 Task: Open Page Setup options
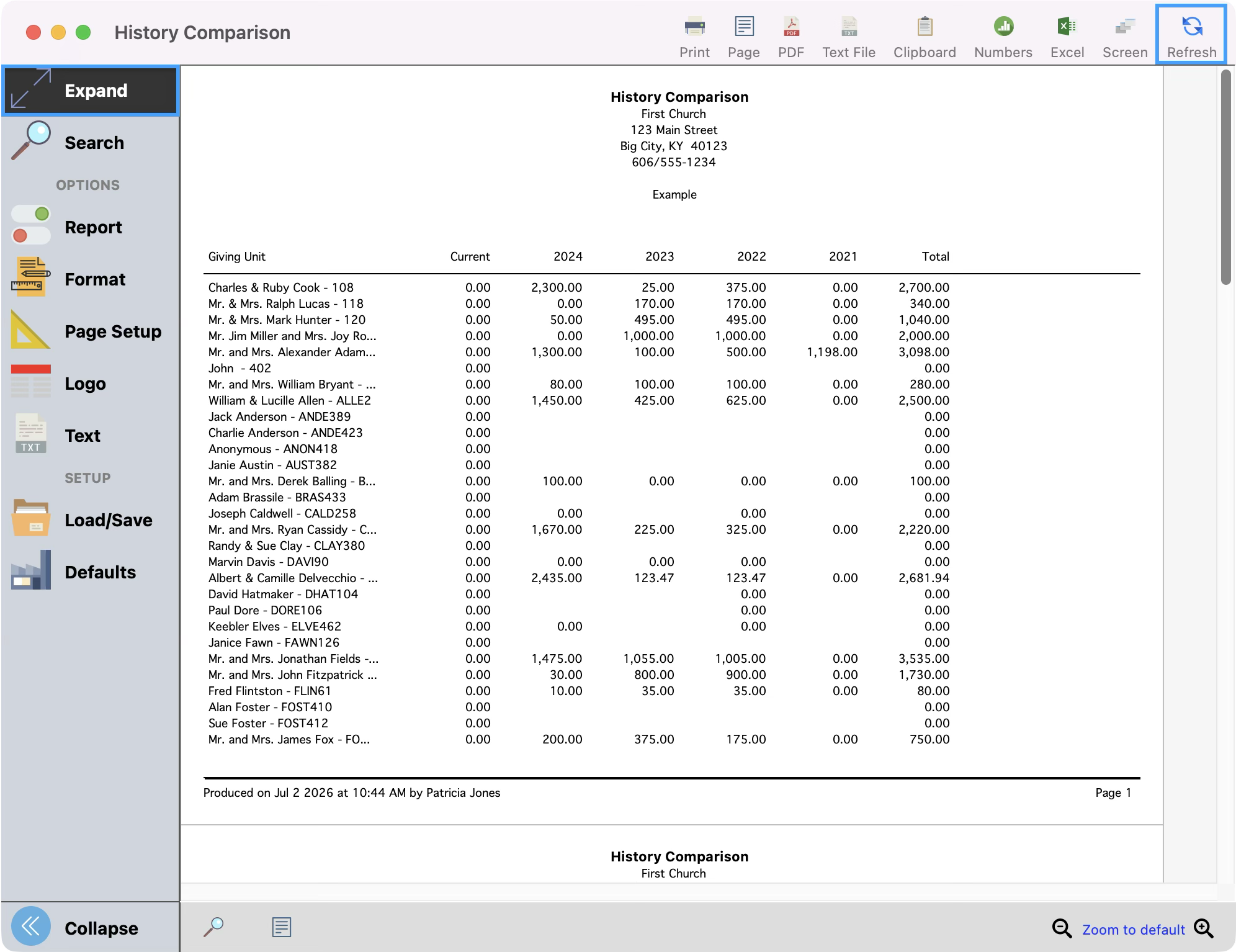91,331
